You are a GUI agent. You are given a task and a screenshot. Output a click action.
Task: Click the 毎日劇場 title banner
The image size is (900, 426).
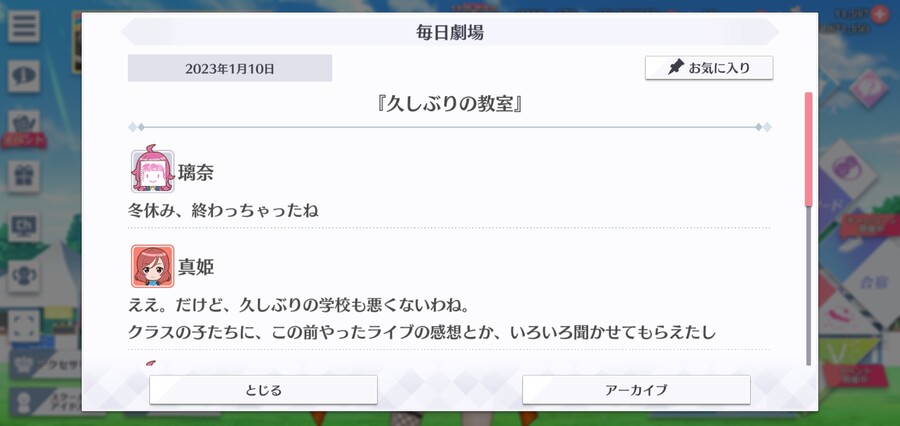click(x=450, y=32)
